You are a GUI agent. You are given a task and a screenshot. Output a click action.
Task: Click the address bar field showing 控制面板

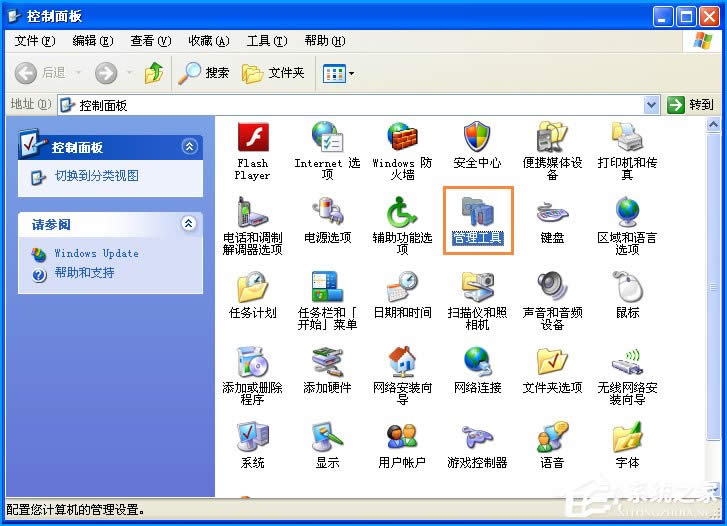[x=350, y=105]
